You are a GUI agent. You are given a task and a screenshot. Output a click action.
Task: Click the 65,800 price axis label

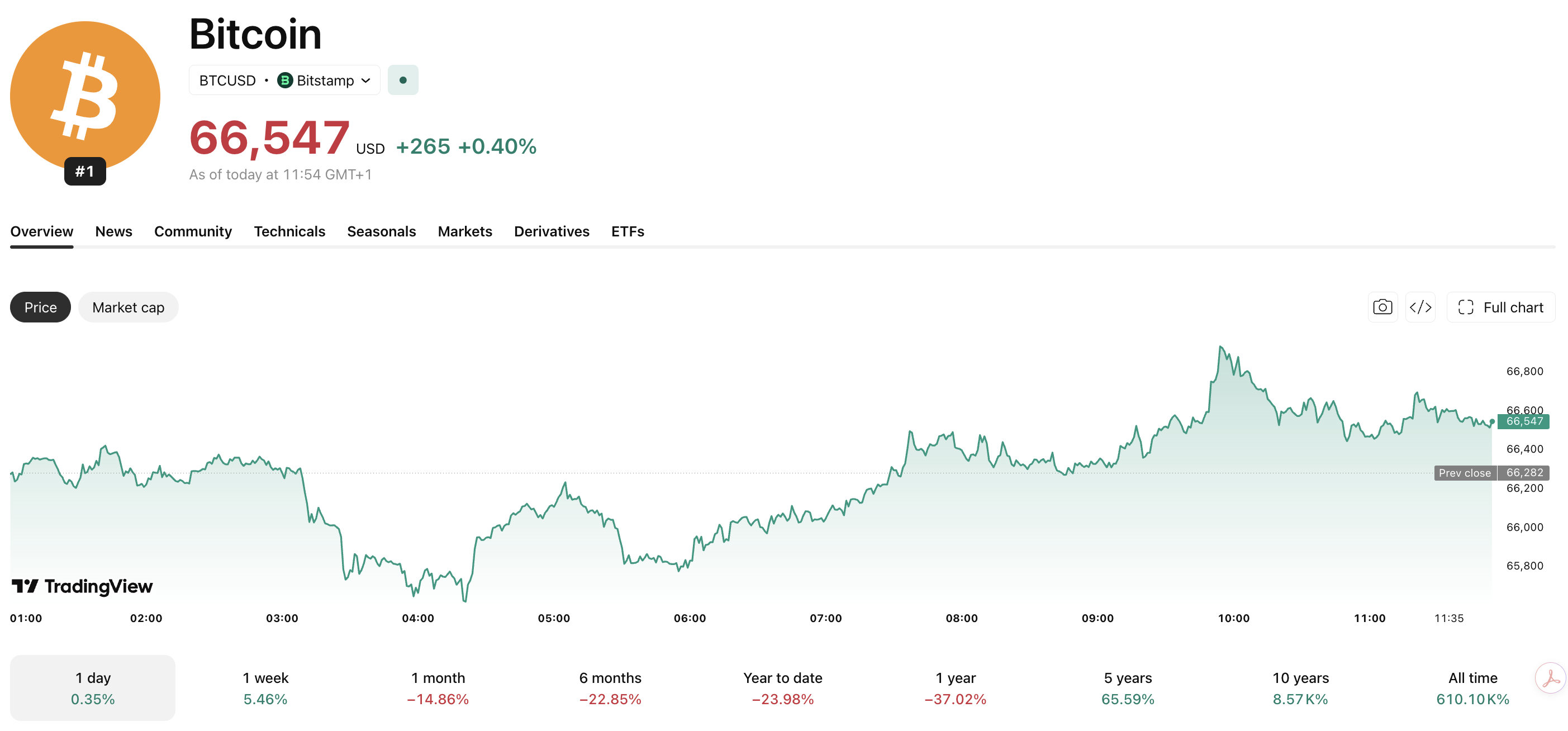click(x=1525, y=566)
